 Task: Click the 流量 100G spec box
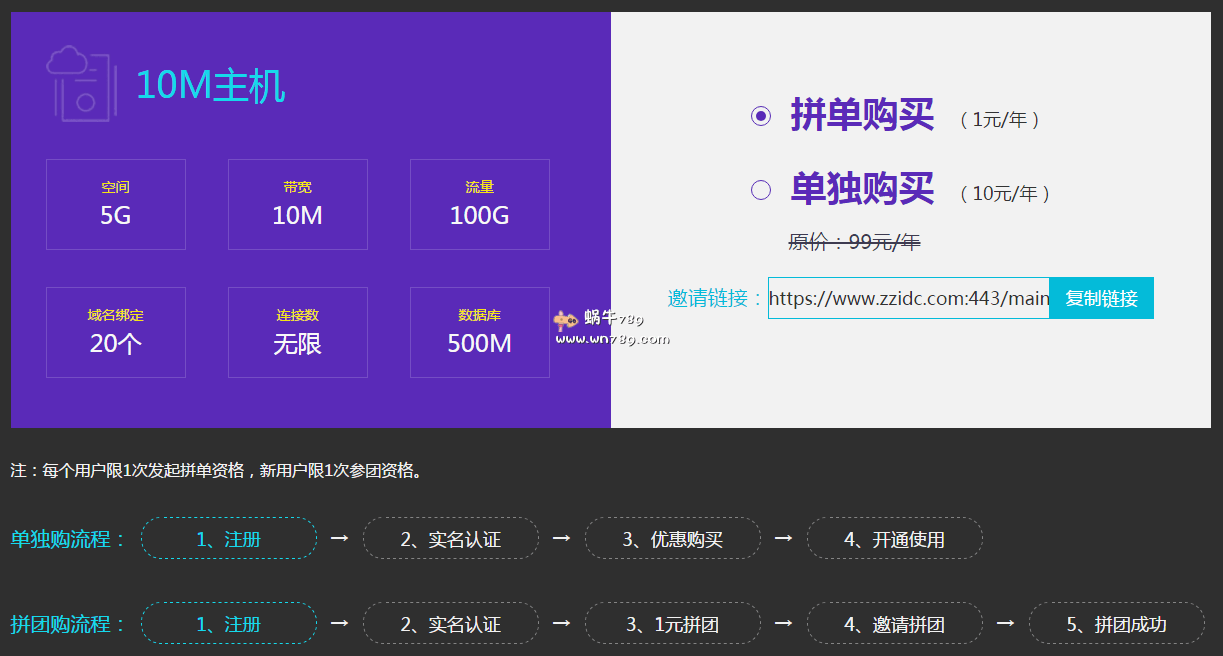click(x=480, y=204)
